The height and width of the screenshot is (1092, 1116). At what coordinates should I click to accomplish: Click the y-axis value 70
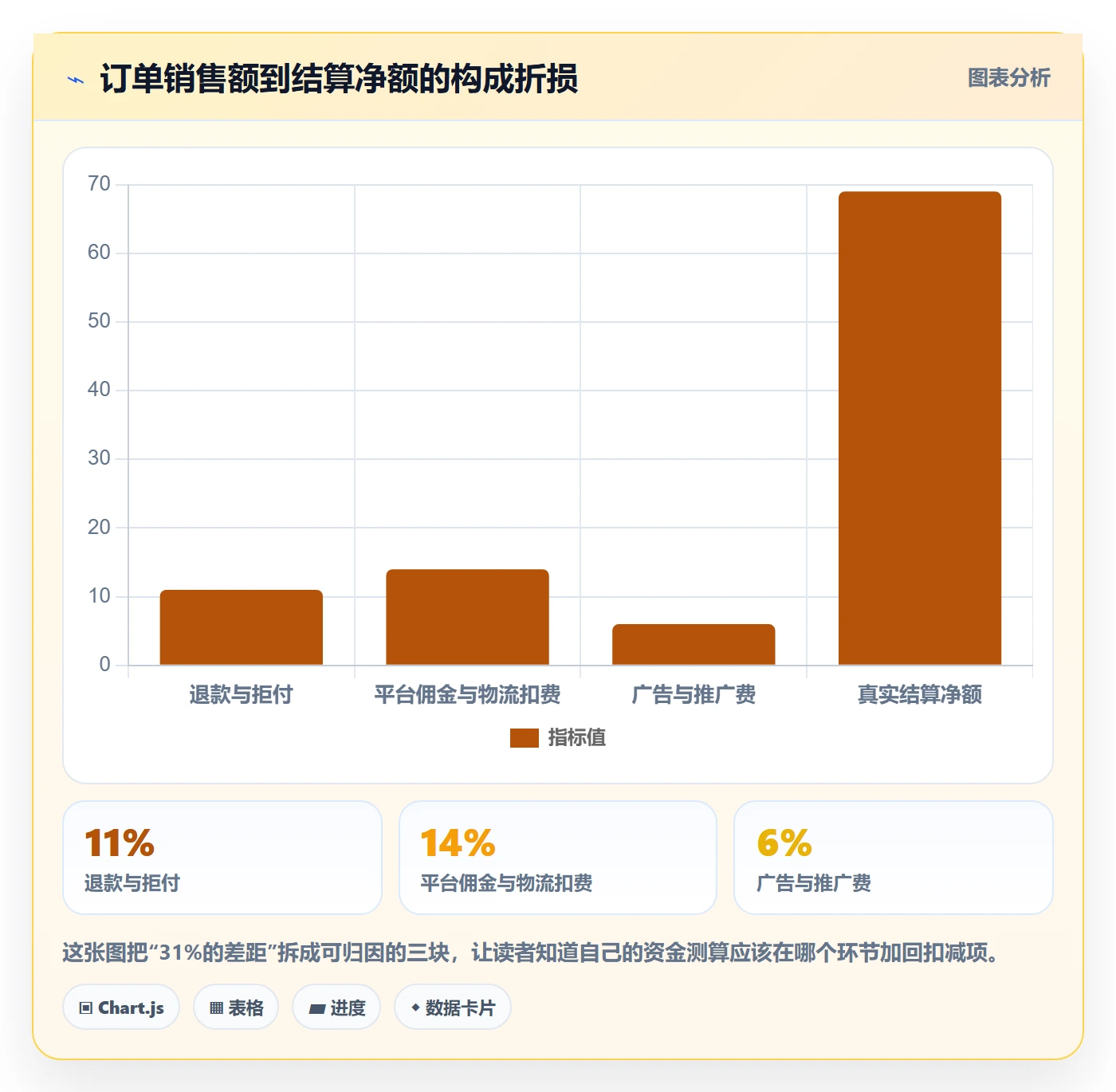[x=99, y=184]
